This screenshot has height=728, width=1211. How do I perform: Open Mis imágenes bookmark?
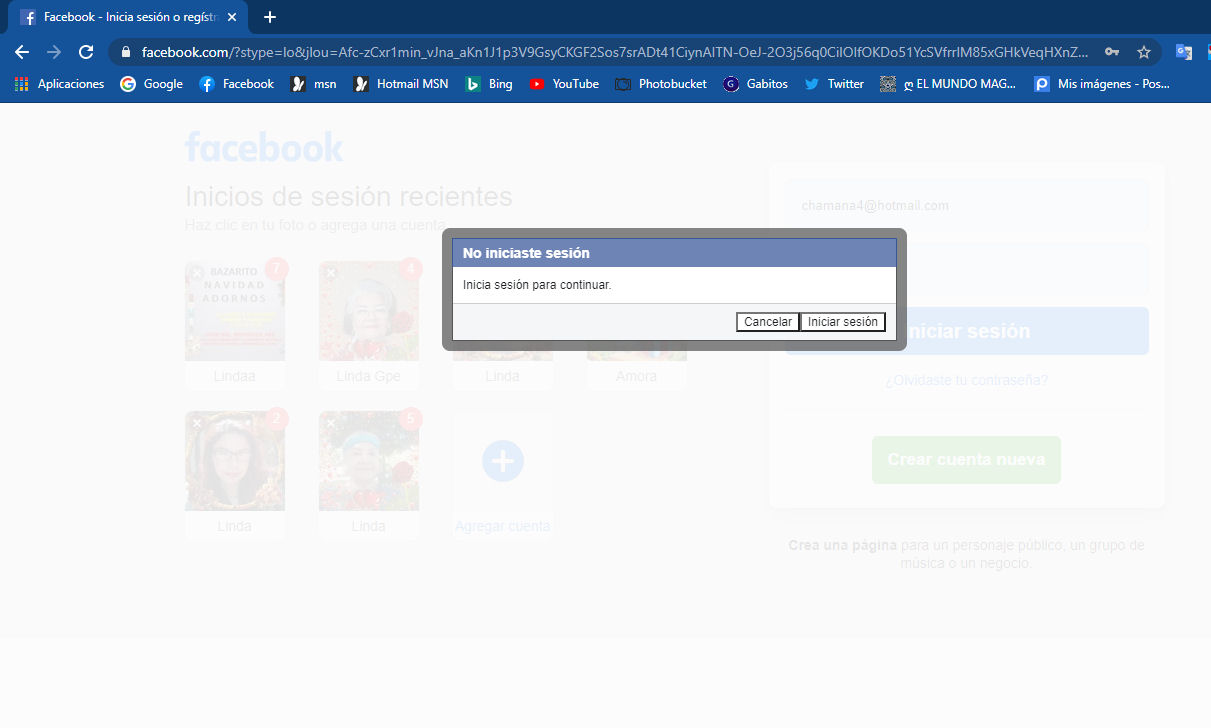coord(1102,84)
